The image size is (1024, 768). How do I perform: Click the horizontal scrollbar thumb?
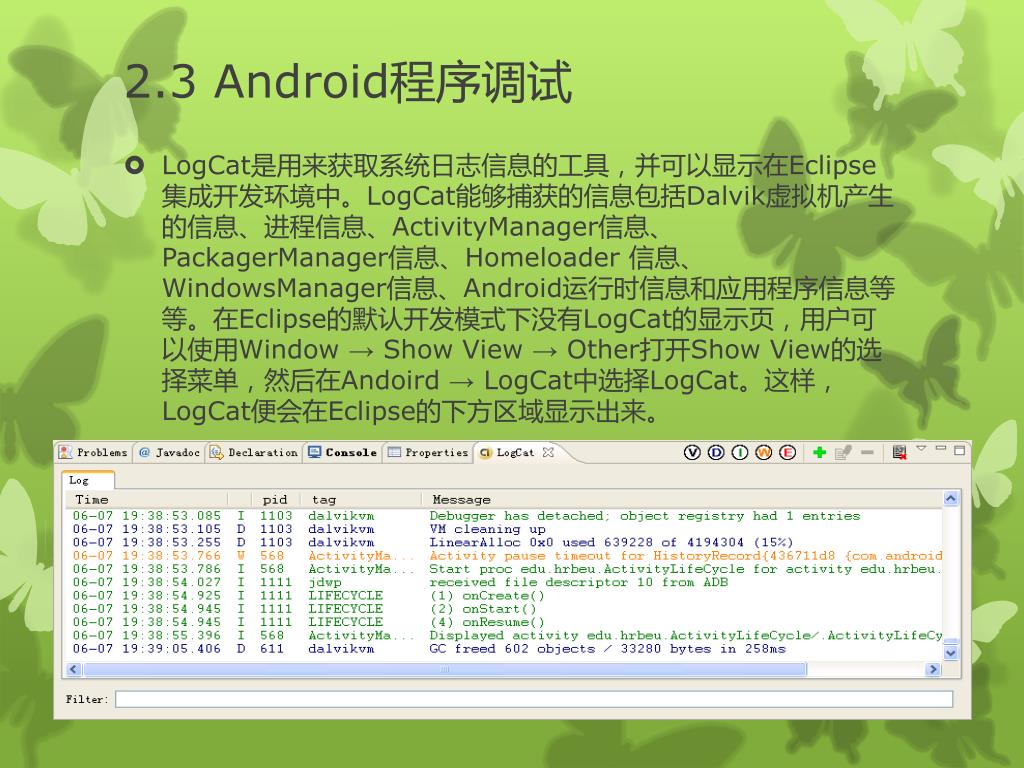coord(445,669)
